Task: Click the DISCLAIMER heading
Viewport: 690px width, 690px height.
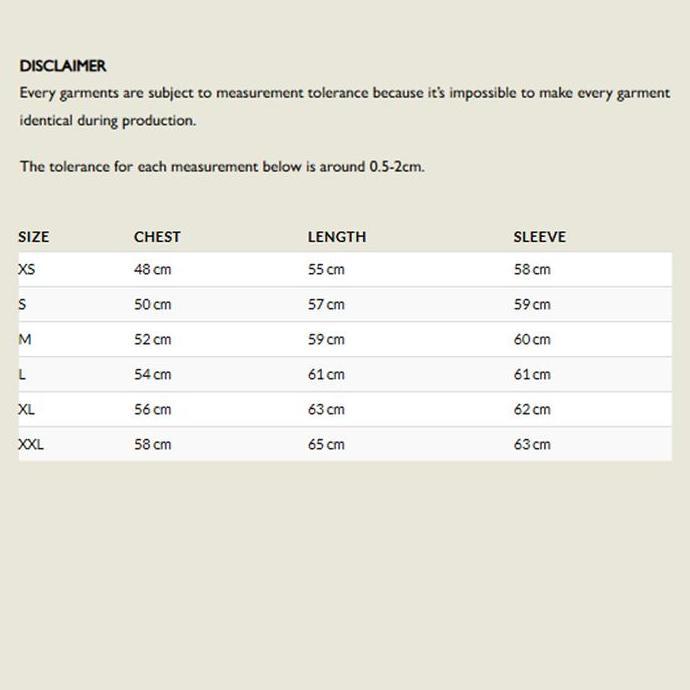Action: tap(62, 66)
